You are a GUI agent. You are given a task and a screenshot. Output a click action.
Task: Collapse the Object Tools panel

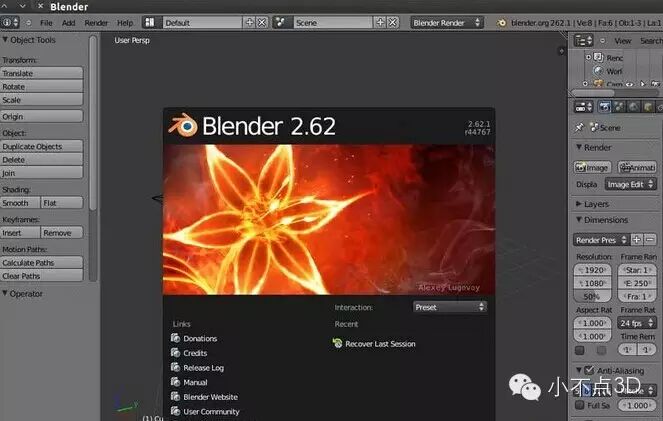[x=5, y=40]
